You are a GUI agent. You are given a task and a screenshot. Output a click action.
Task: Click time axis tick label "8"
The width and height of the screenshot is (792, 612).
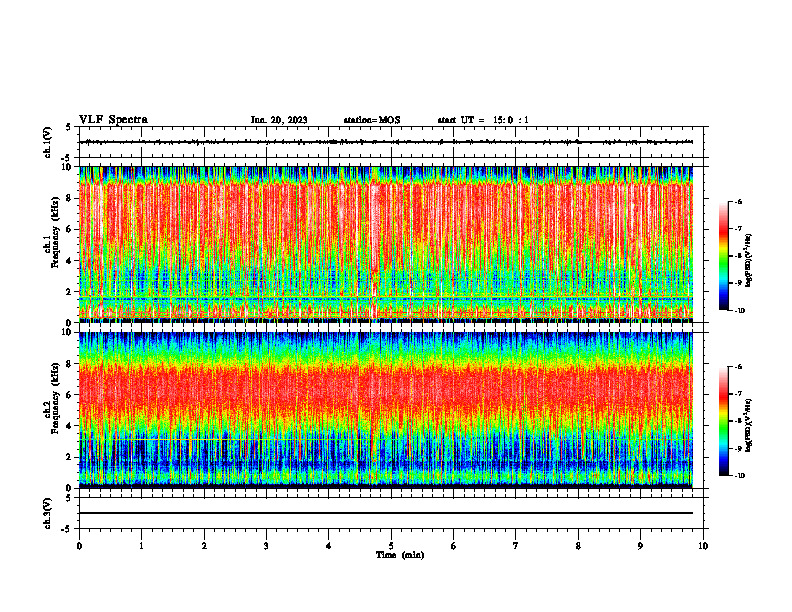pyautogui.click(x=578, y=546)
